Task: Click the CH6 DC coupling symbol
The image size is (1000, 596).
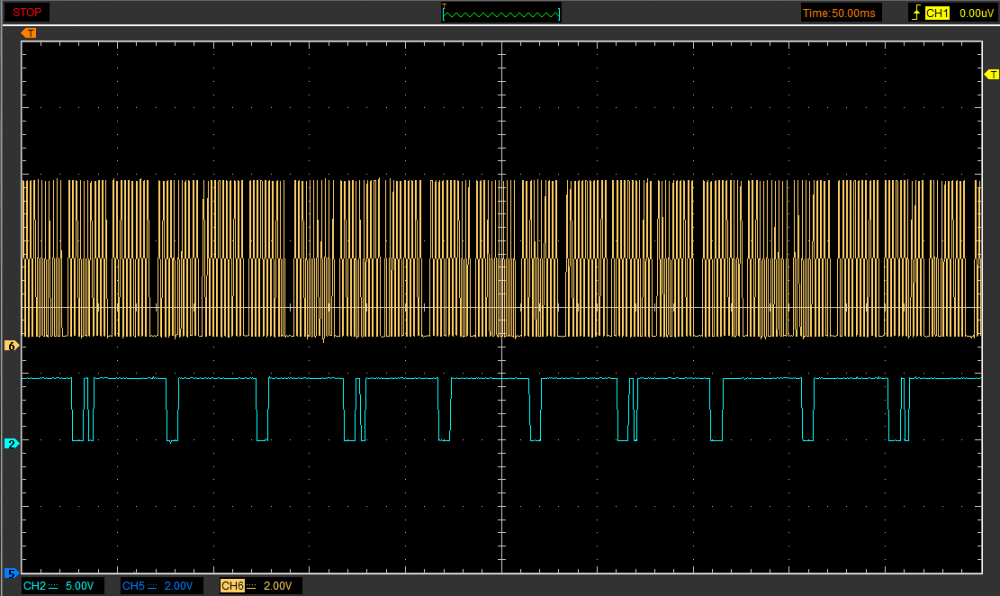Action: point(251,586)
